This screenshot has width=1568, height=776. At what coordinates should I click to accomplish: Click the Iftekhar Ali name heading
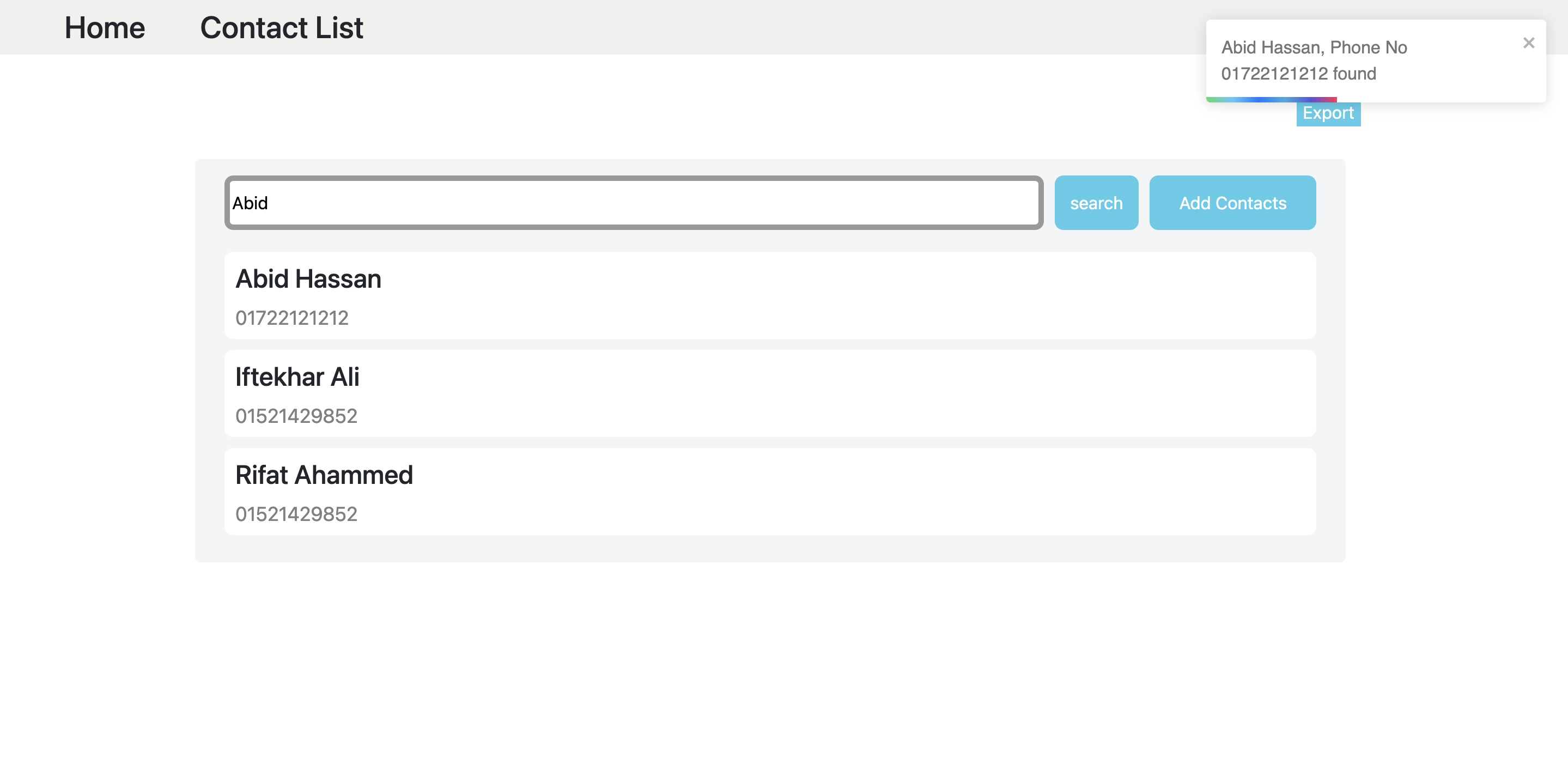click(297, 377)
